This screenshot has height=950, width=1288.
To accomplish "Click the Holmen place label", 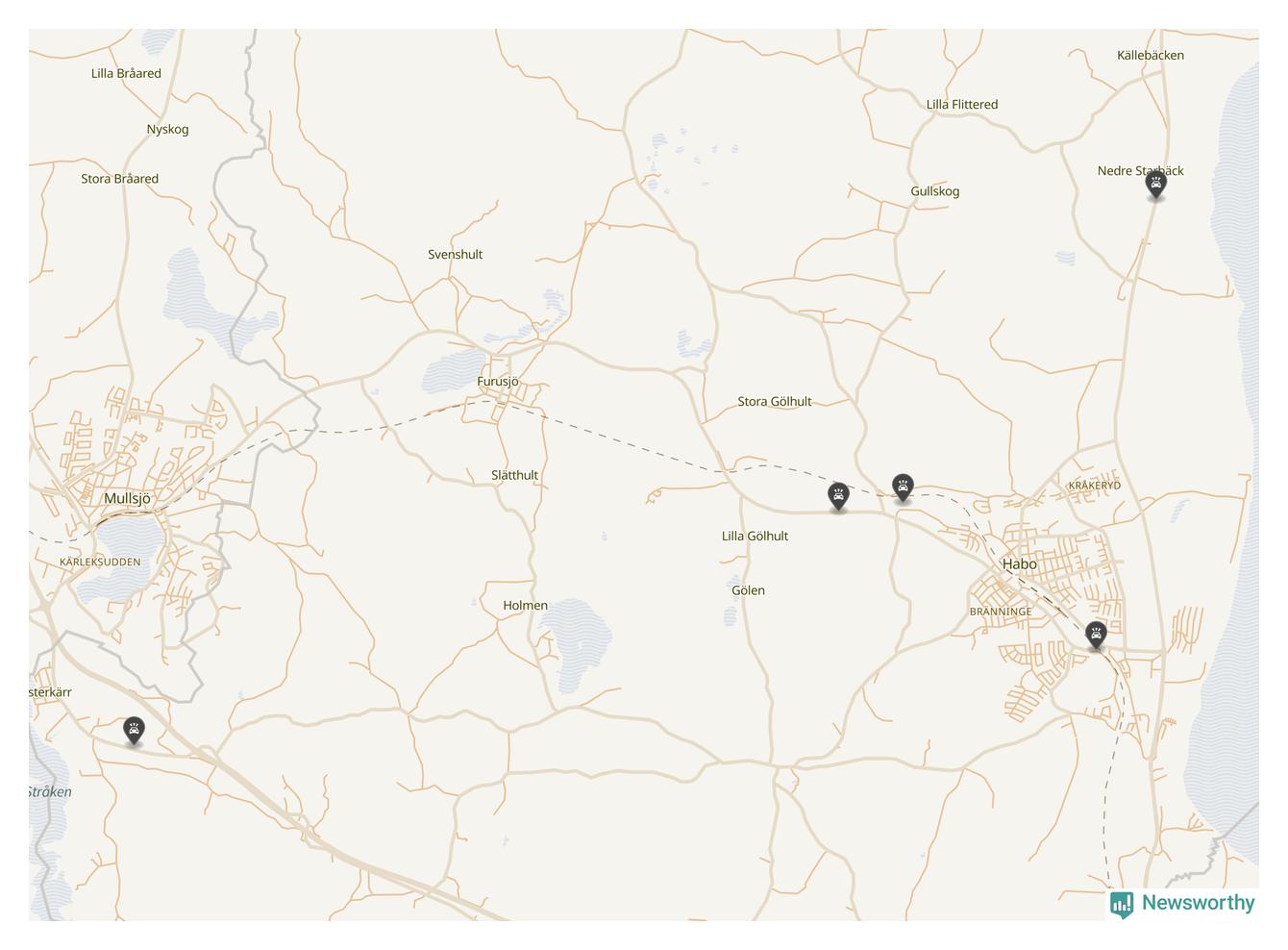I will tap(526, 606).
